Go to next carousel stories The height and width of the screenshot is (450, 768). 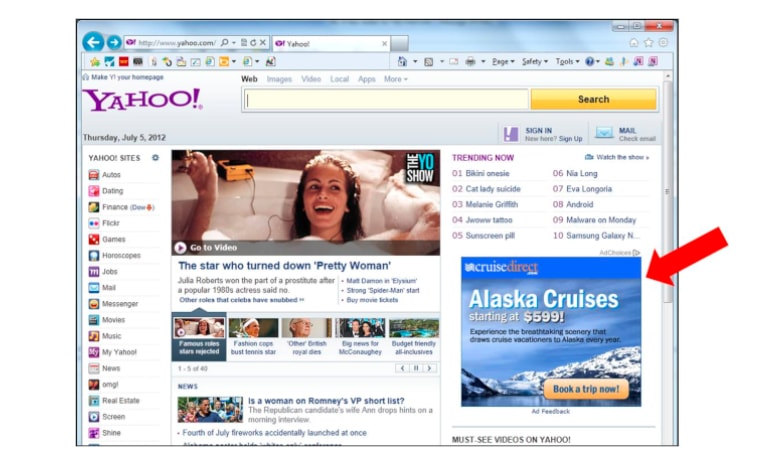430,368
